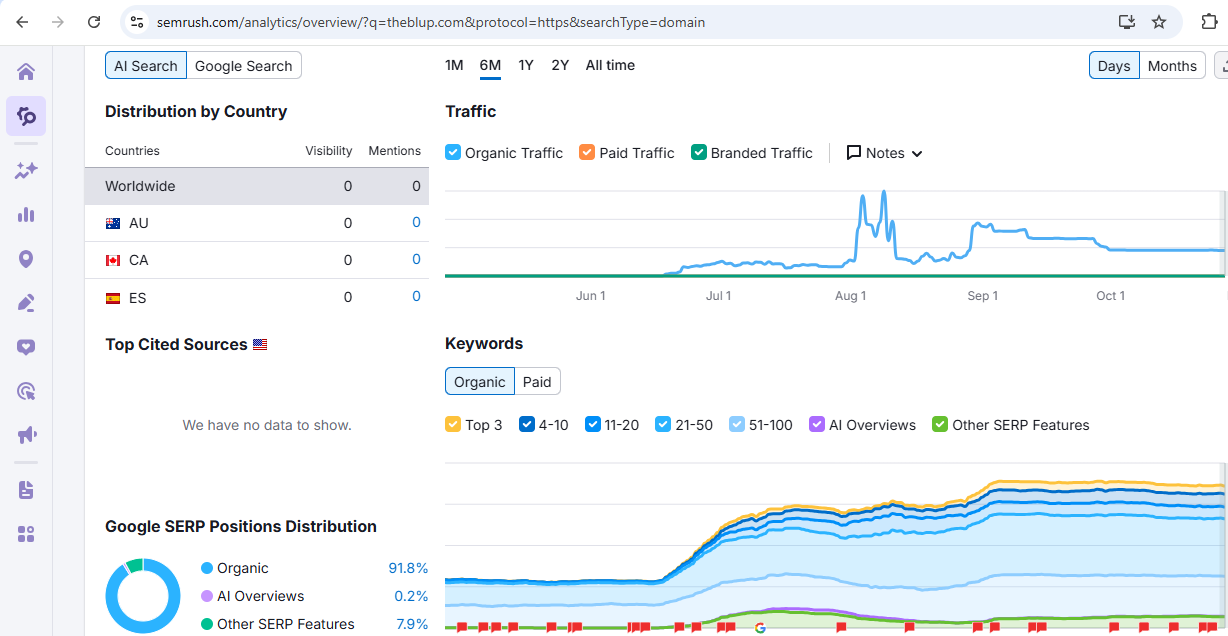Click the Home icon in sidebar
The image size is (1228, 636).
coord(26,71)
